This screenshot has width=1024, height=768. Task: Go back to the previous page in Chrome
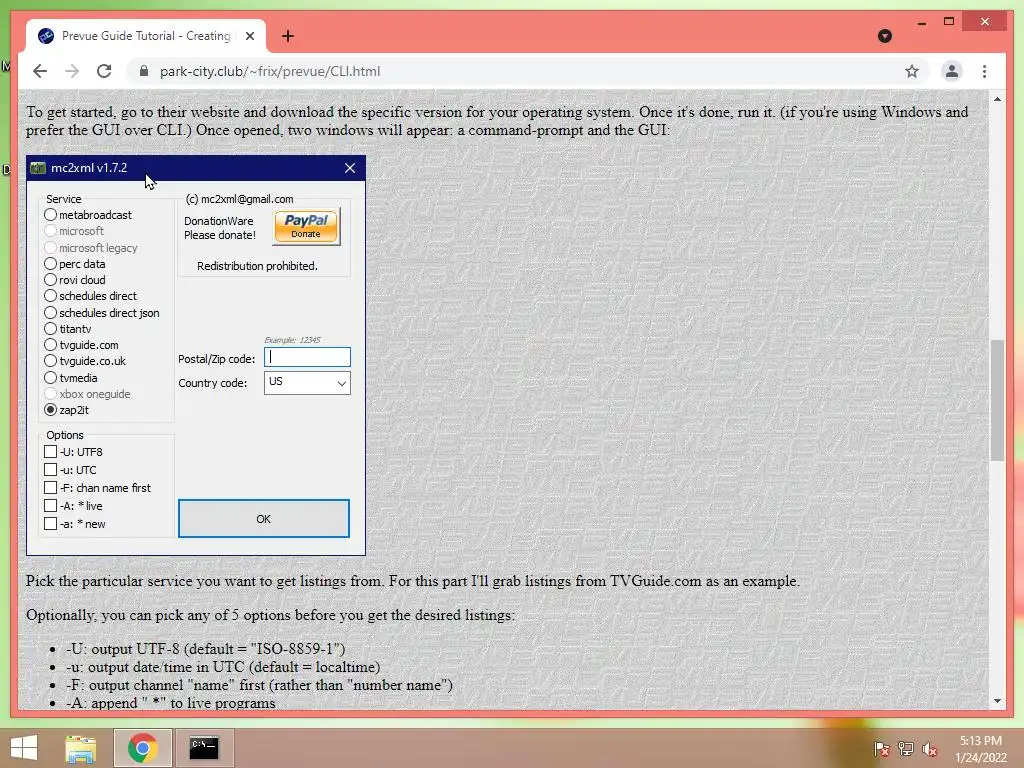pos(40,71)
